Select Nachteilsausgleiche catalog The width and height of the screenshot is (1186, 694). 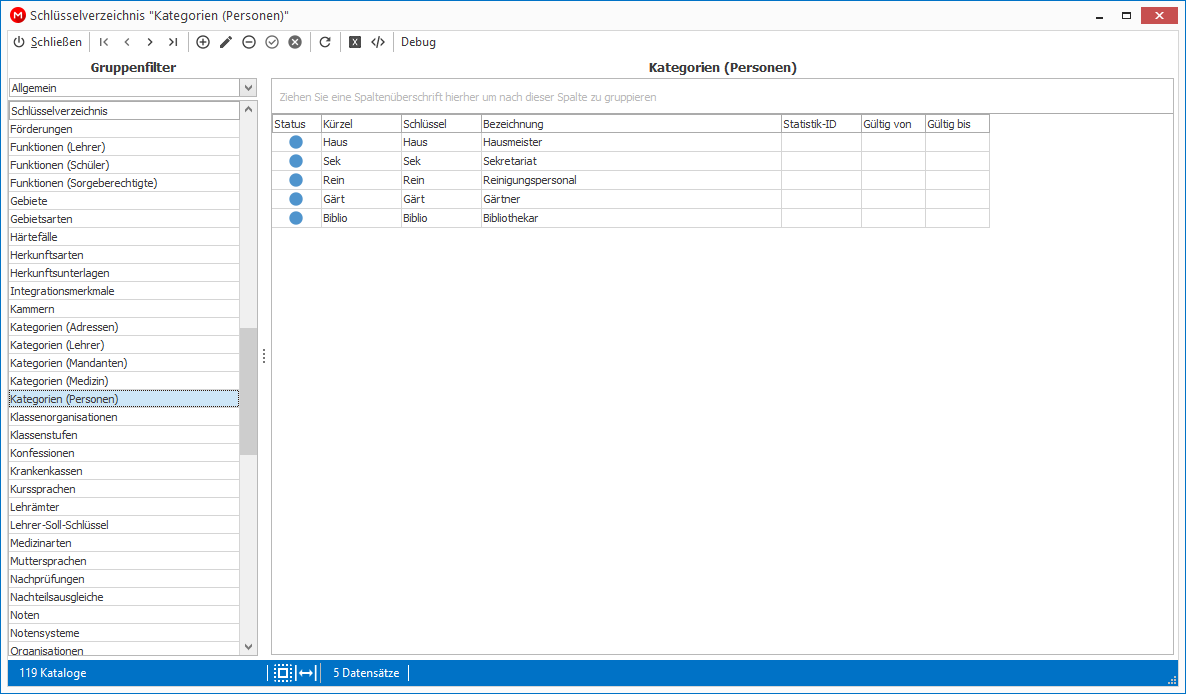click(x=124, y=597)
